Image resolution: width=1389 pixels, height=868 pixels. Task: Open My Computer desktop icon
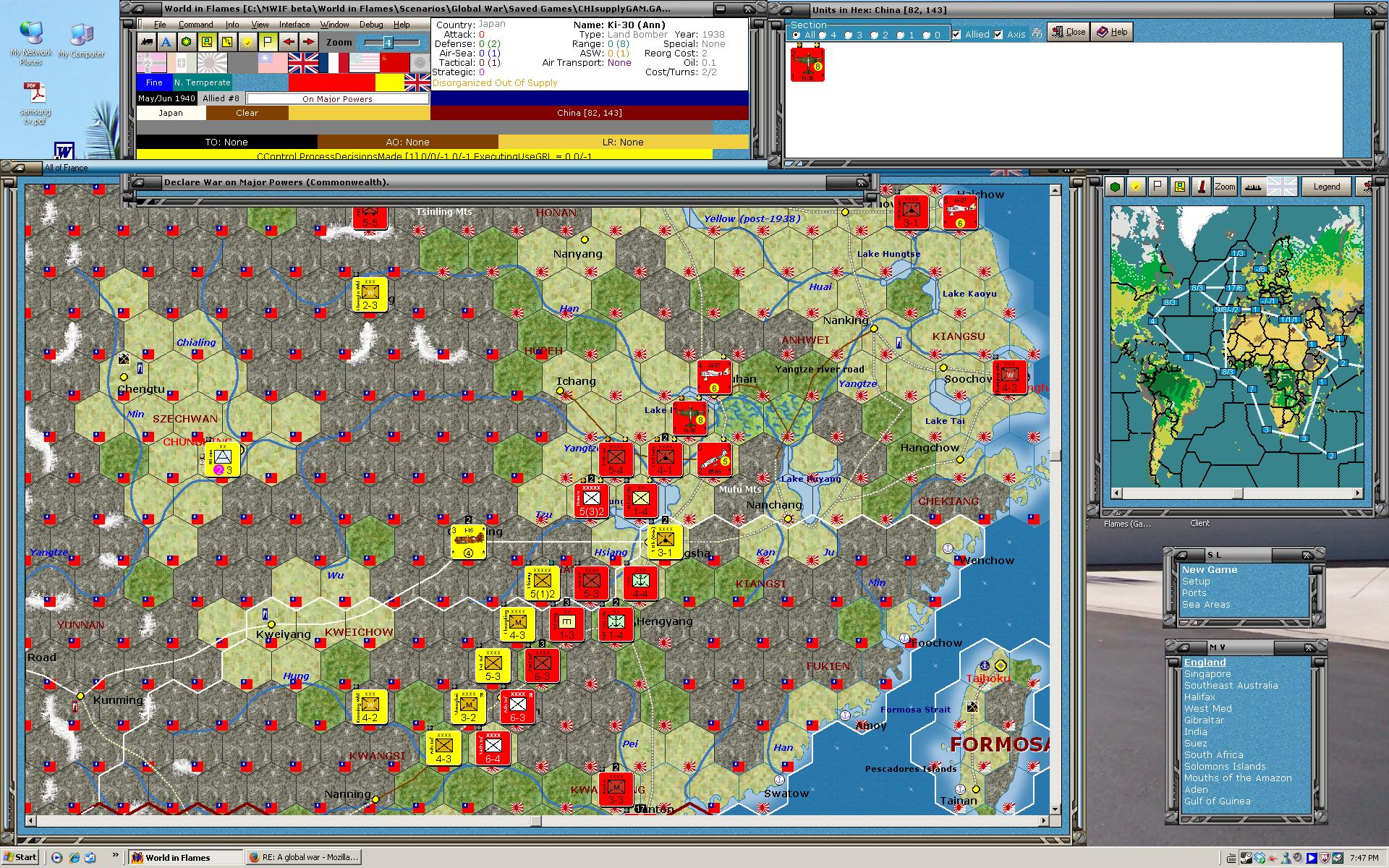tap(81, 41)
